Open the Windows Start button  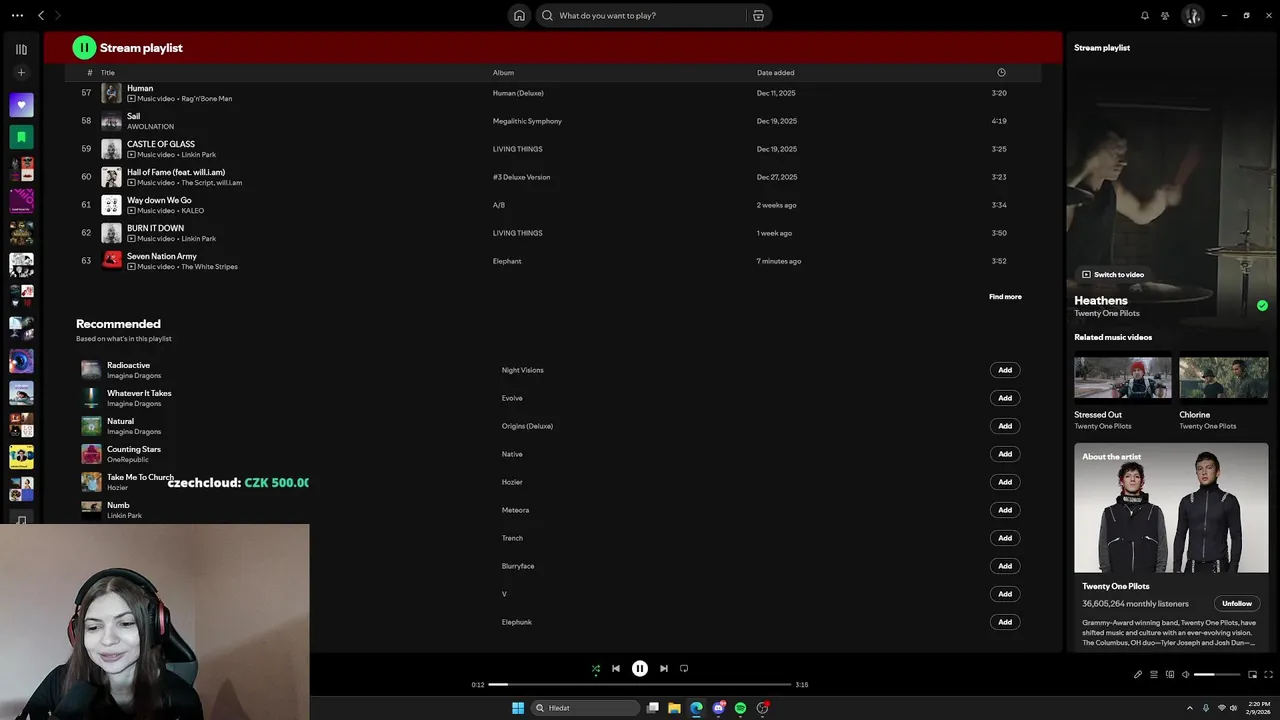tap(518, 708)
